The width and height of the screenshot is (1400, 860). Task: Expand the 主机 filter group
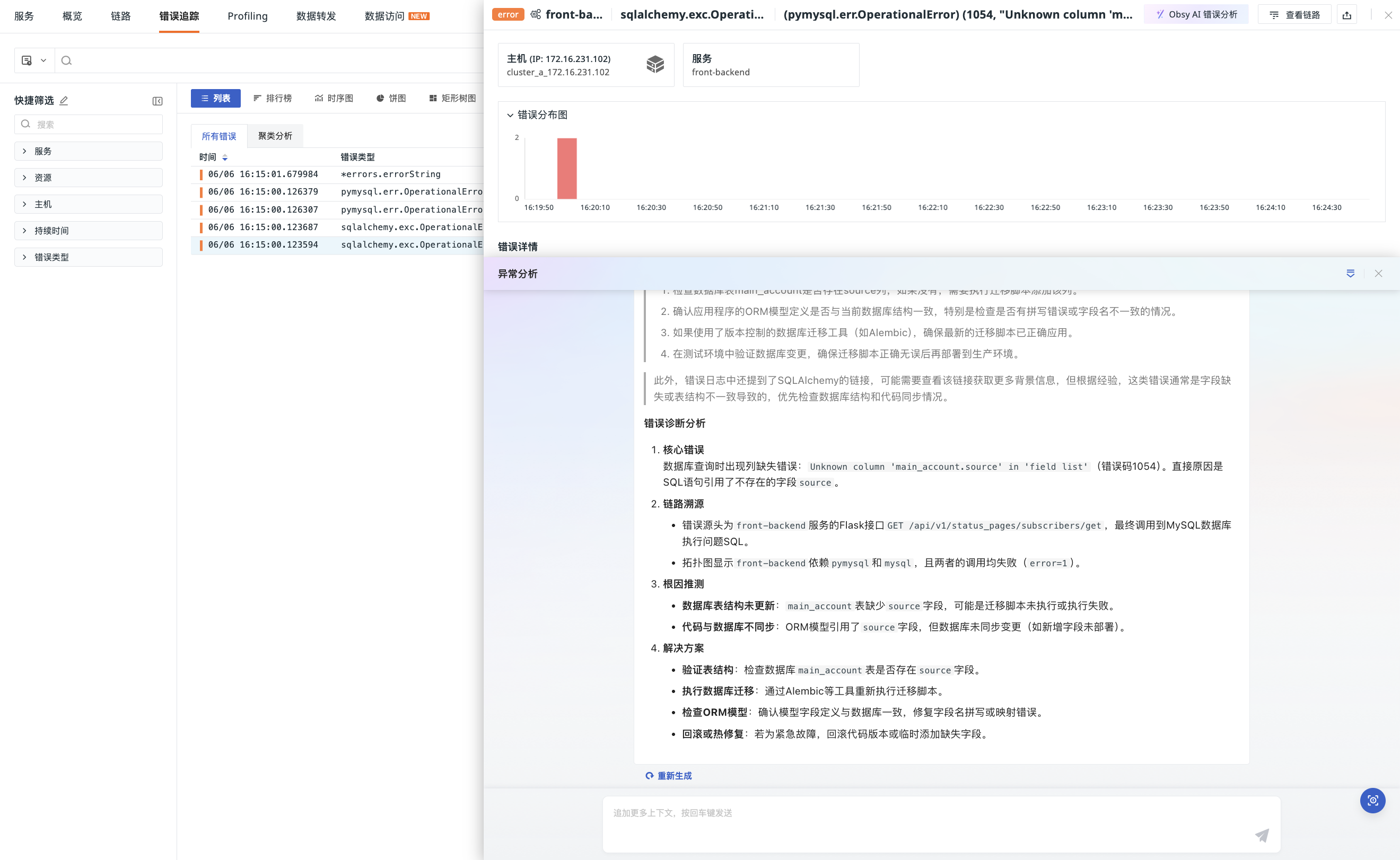tap(89, 204)
